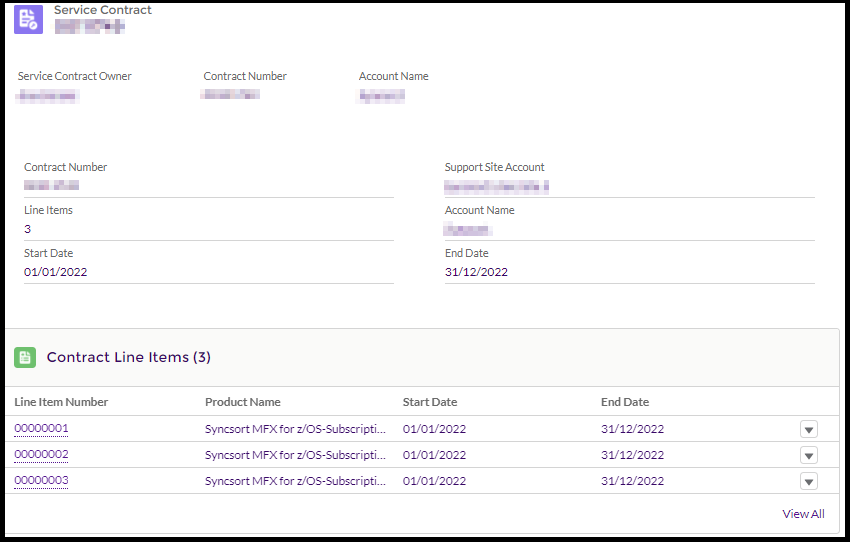Screen dimensions: 851x542
Task: Click the green Contract Line Items icon
Action: [26, 357]
